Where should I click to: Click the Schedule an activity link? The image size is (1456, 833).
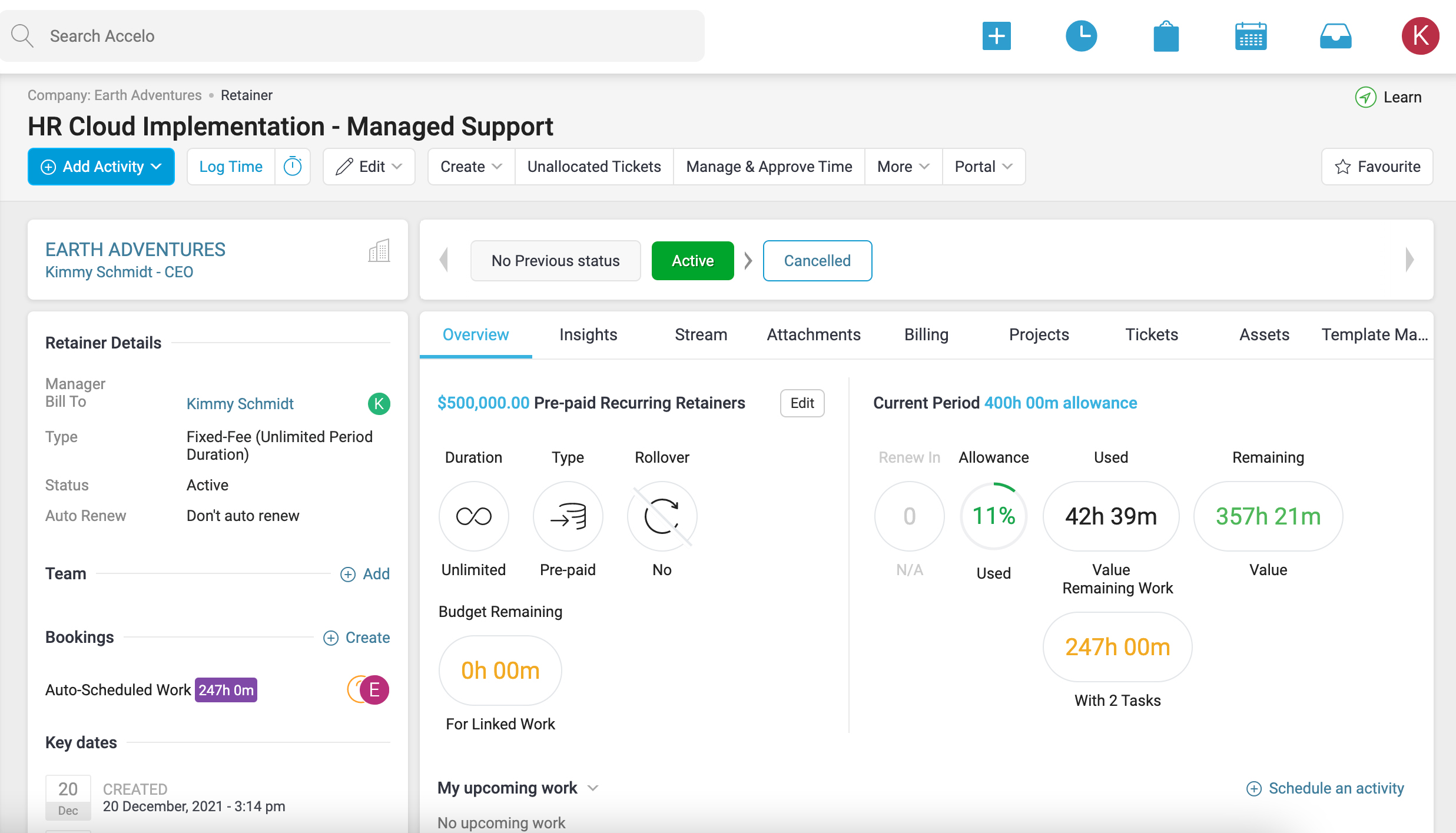click(1336, 789)
